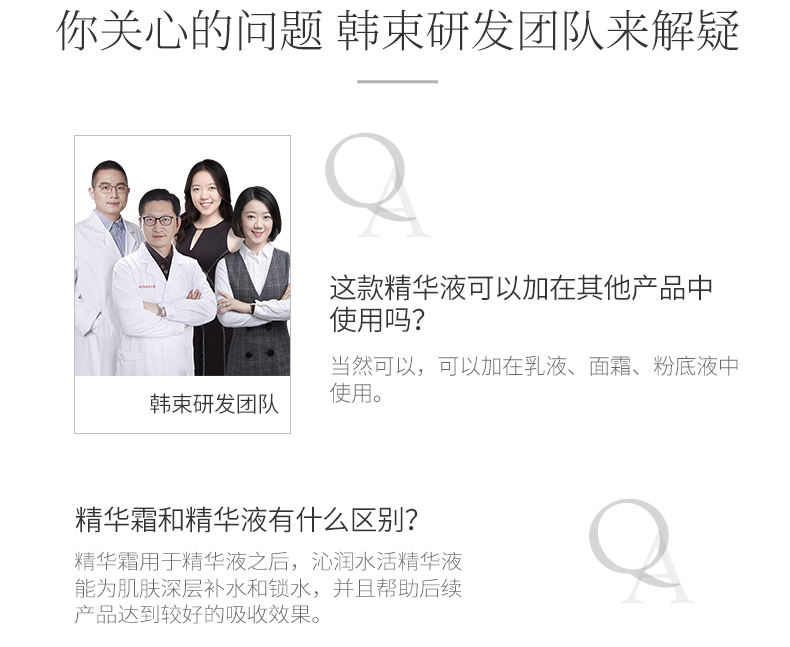Click the upper QA logo icon
The width and height of the screenshot is (790, 647).
click(377, 185)
